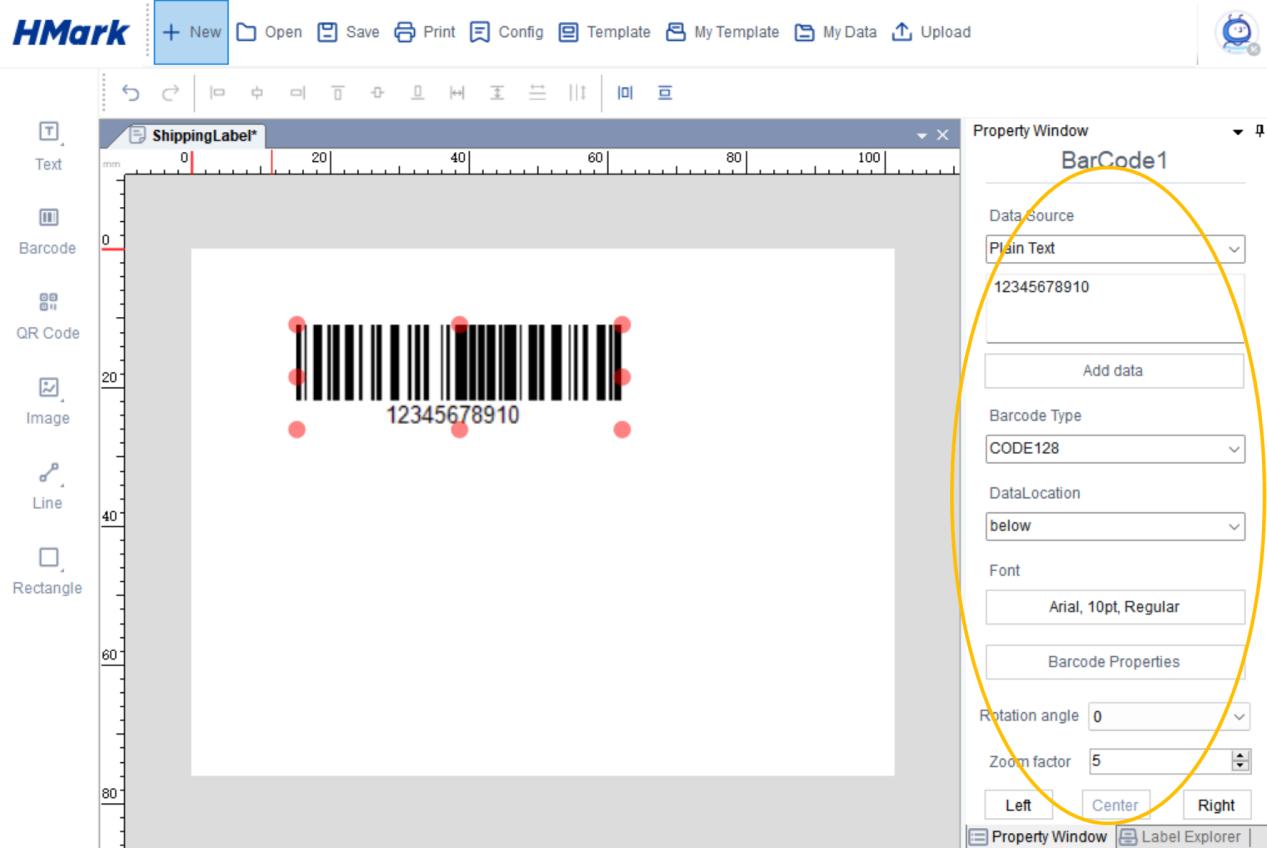This screenshot has height=848, width=1267.
Task: Click the Center alignment button
Action: 1115,805
